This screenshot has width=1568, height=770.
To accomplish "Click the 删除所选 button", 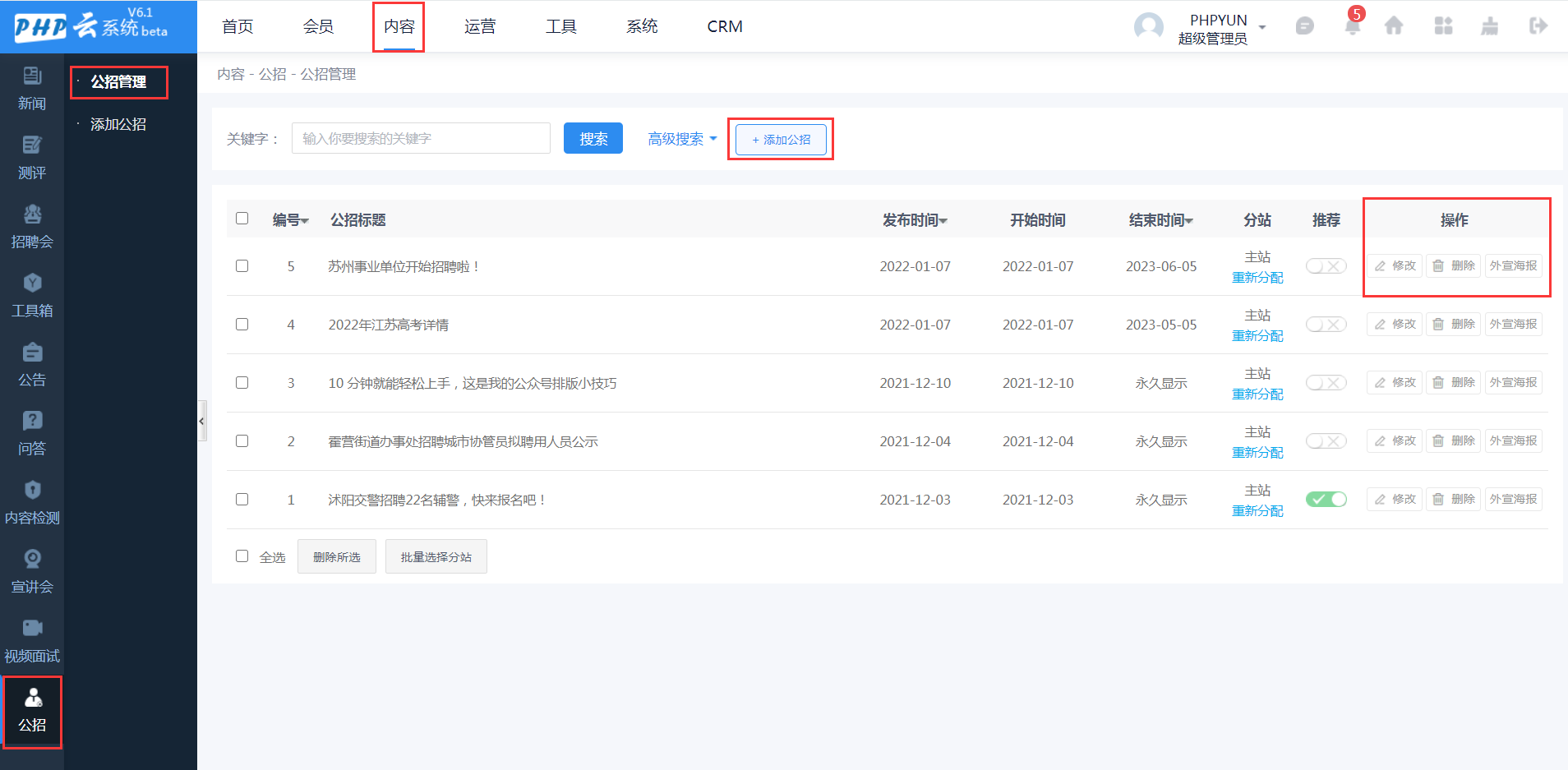I will pos(337,556).
